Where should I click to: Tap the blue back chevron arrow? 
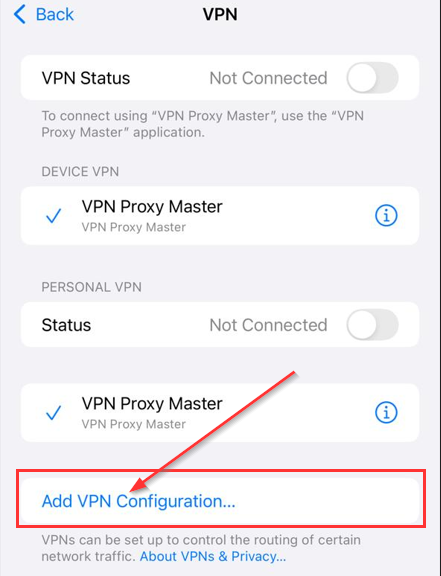(19, 14)
